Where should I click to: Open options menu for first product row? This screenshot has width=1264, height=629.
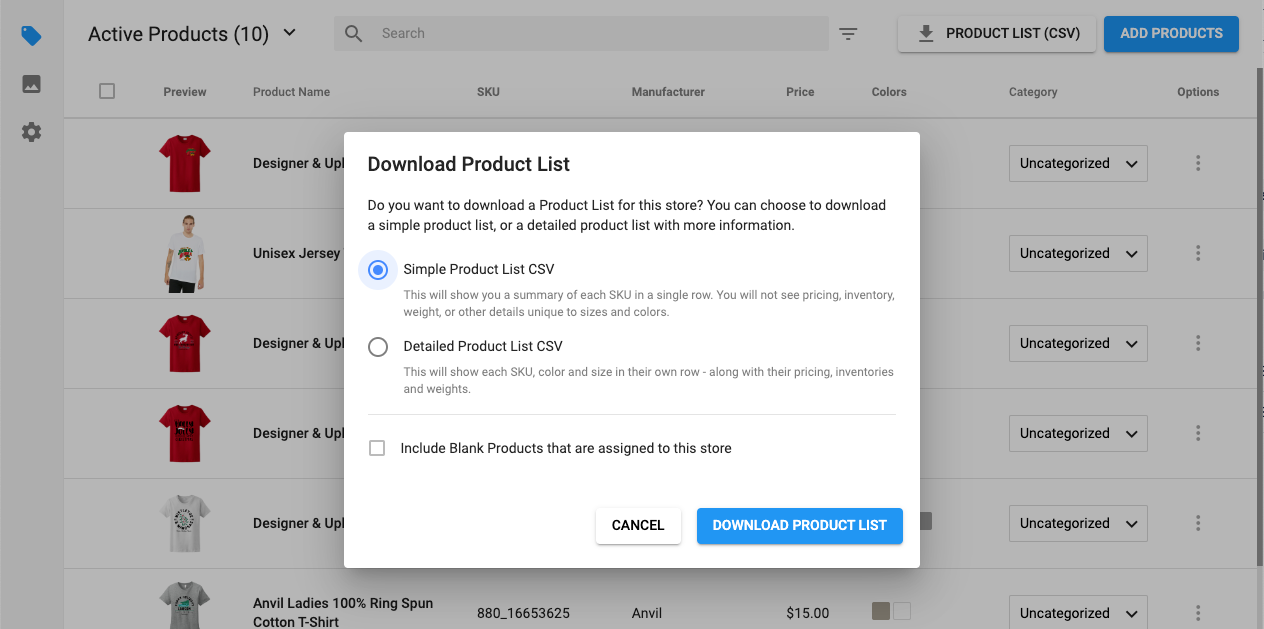1198,164
